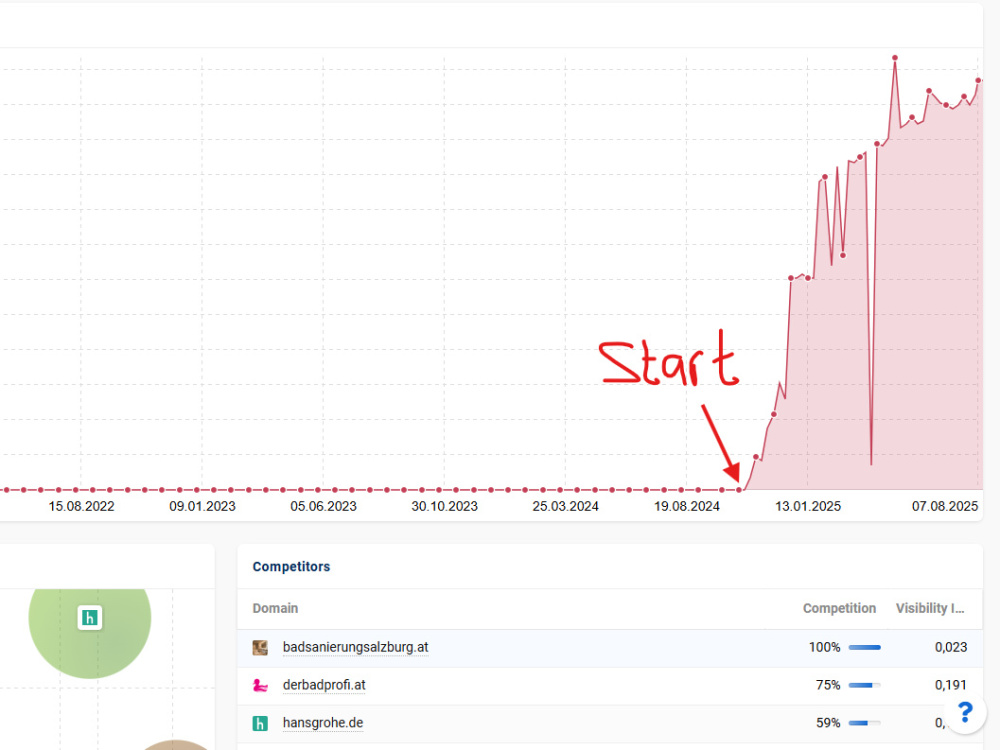This screenshot has height=750, width=1000.
Task: Click the 100% competition value
Action: click(x=825, y=647)
